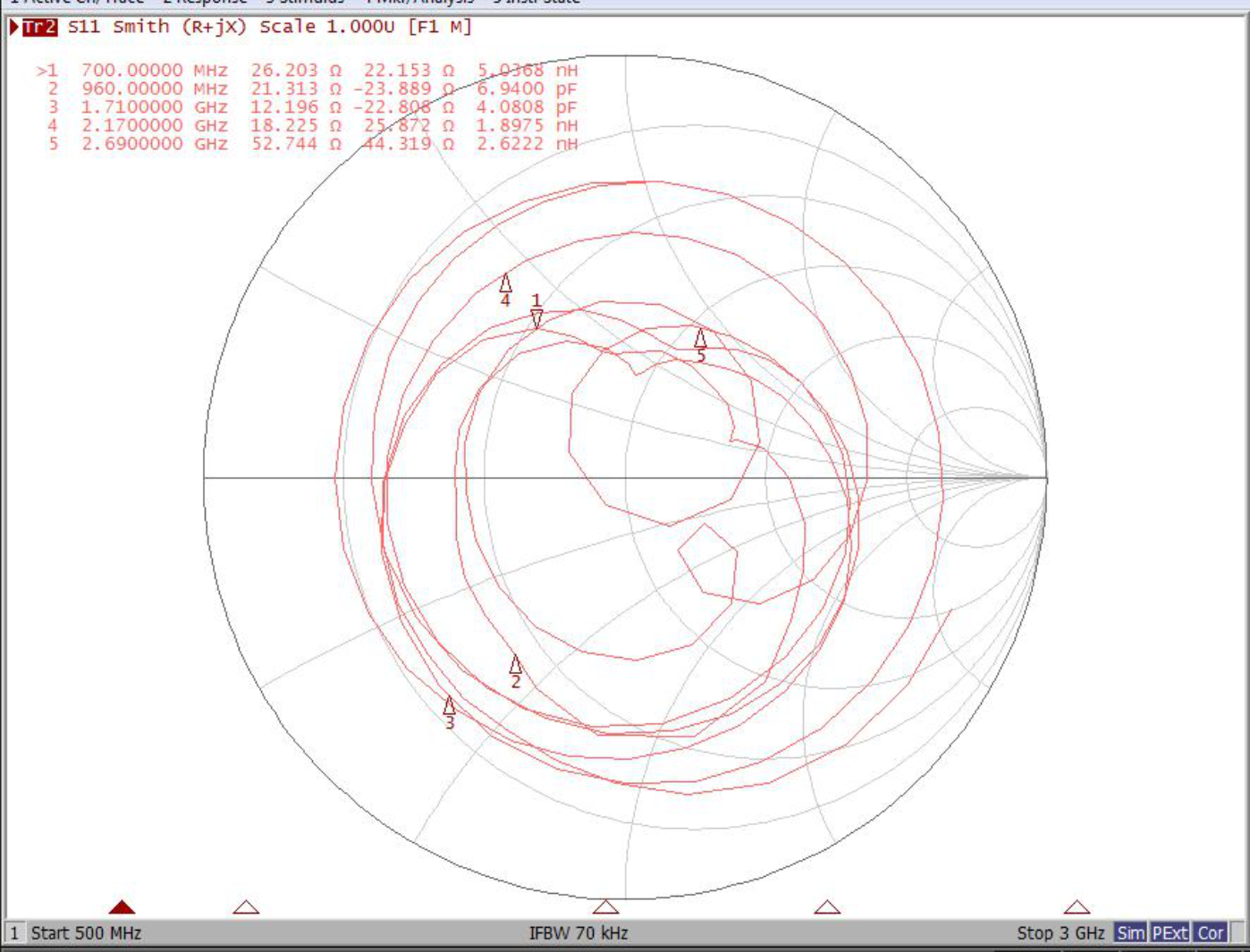
Task: Click the 44.319 Ω reactance value
Action: (x=409, y=144)
